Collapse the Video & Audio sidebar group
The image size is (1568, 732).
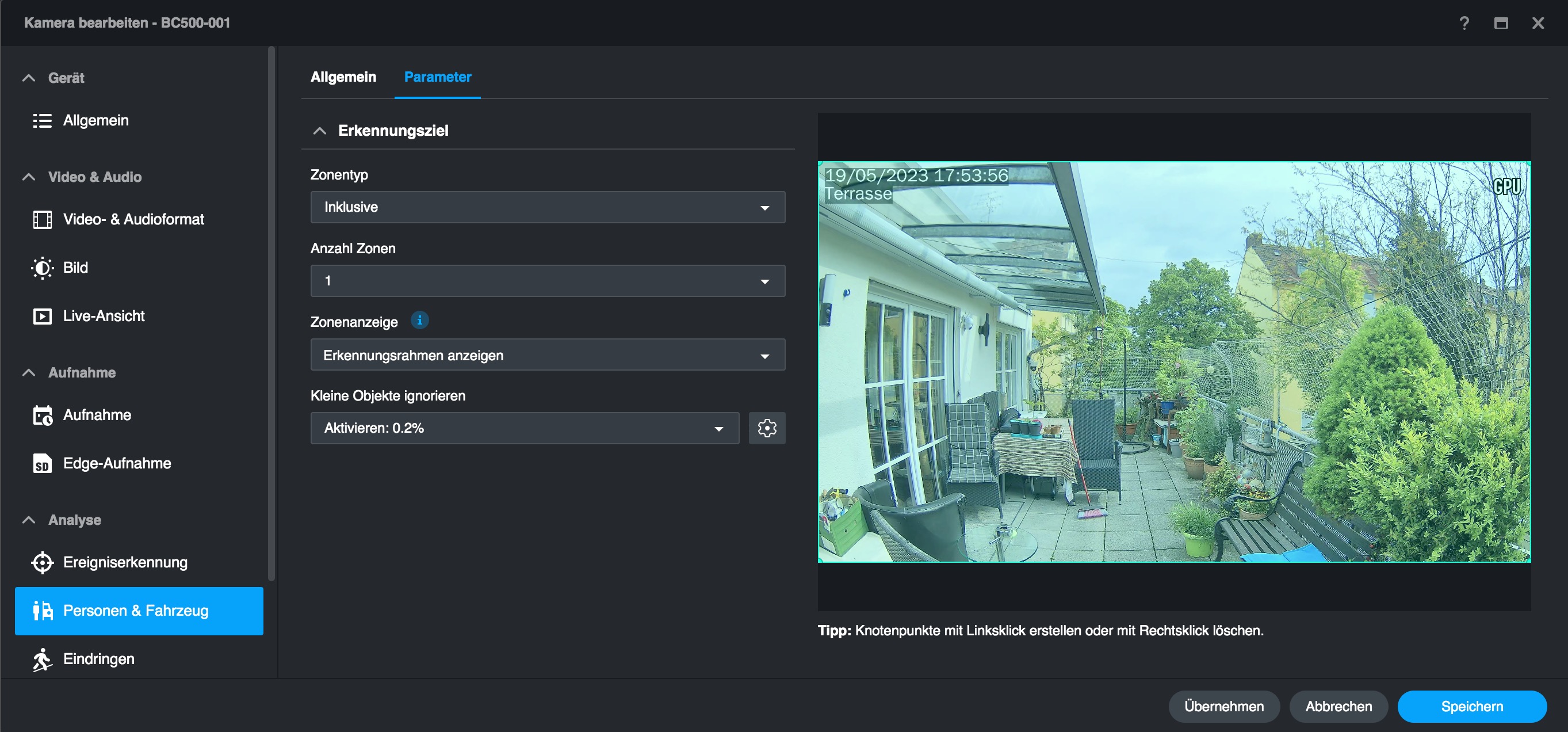tap(29, 177)
